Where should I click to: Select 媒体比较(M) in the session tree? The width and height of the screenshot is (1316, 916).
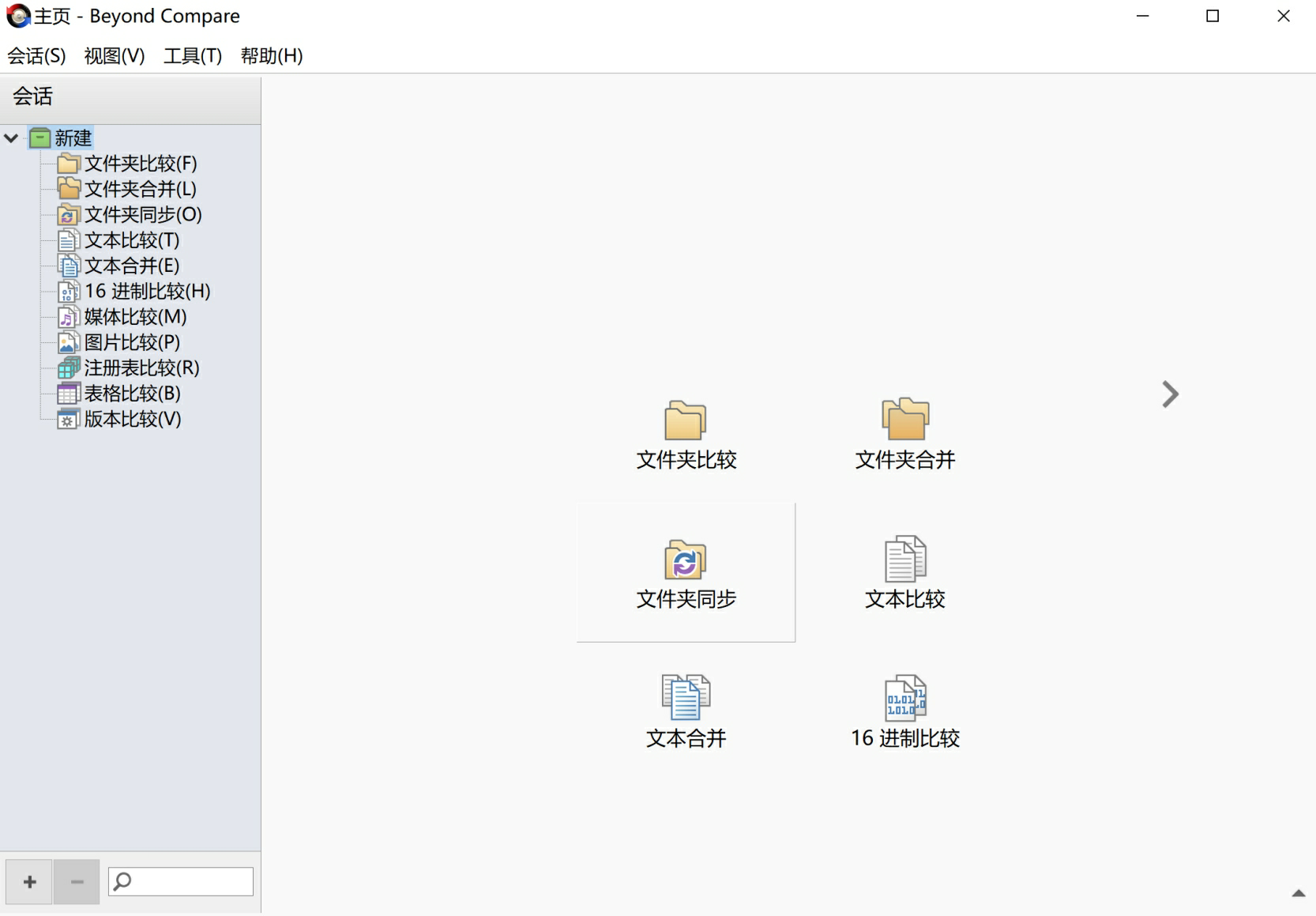tap(136, 317)
